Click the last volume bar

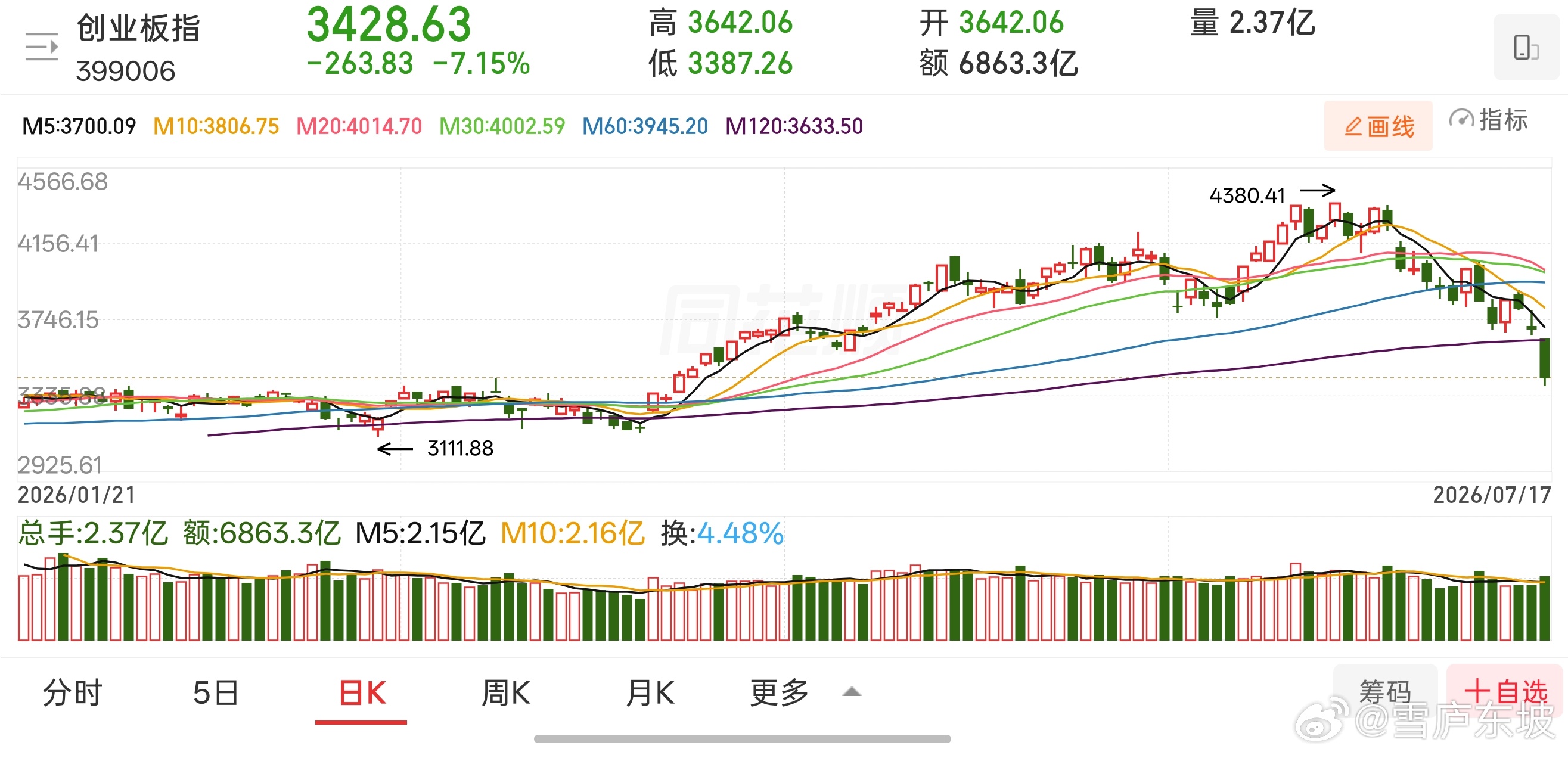pyautogui.click(x=1545, y=608)
